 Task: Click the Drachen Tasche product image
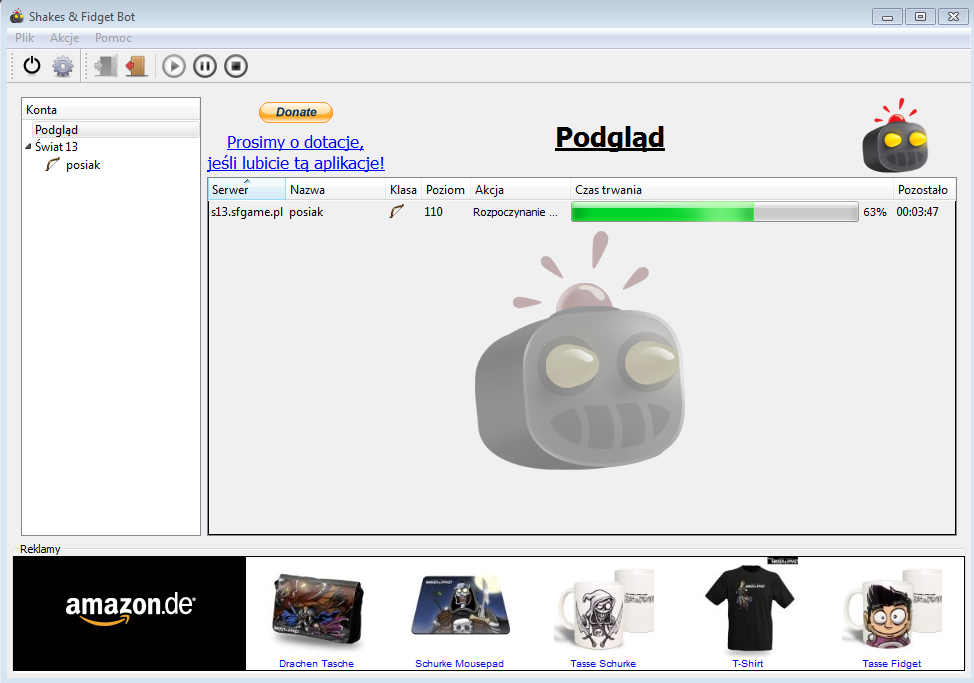[317, 611]
